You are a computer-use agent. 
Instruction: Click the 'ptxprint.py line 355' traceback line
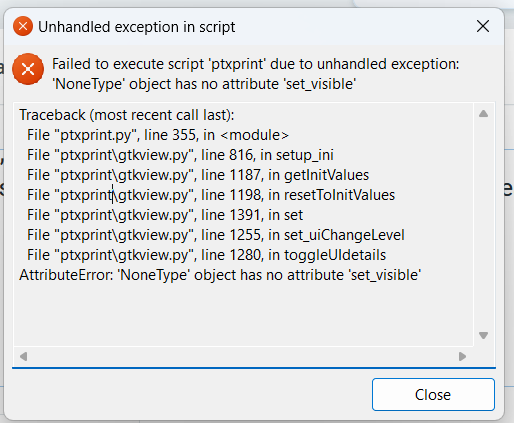pos(158,135)
